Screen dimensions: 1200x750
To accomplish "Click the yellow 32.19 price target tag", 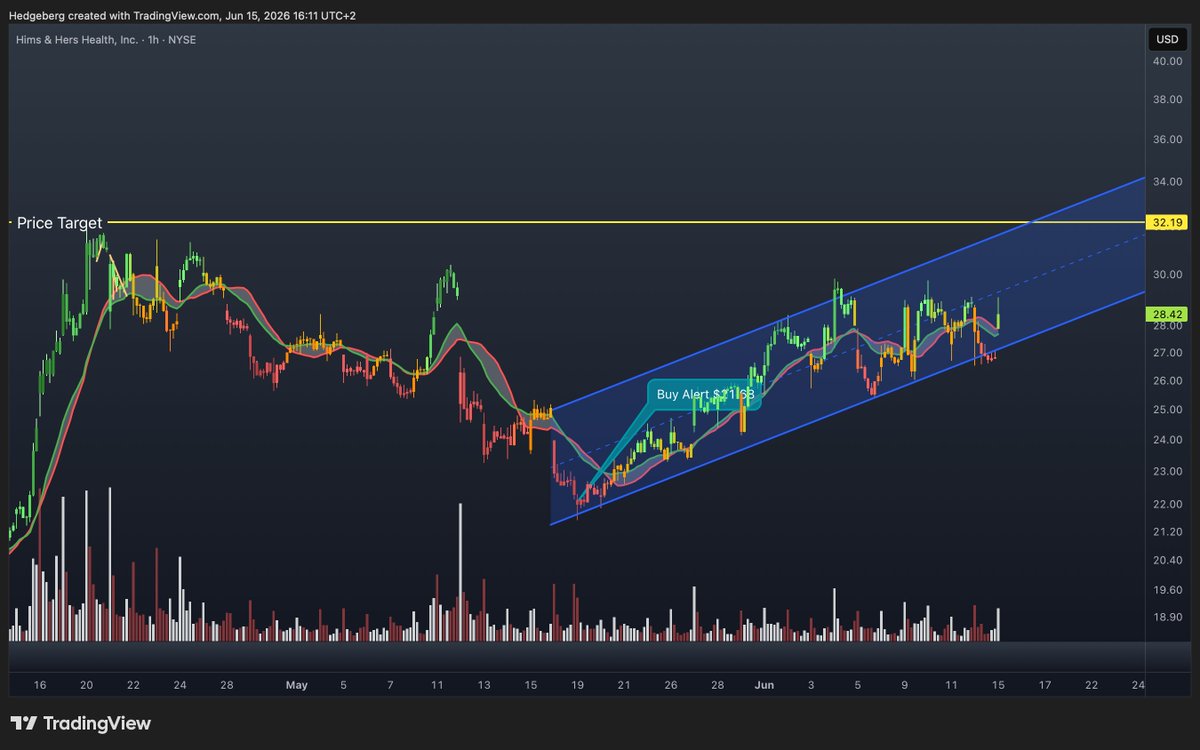I will tap(1167, 221).
